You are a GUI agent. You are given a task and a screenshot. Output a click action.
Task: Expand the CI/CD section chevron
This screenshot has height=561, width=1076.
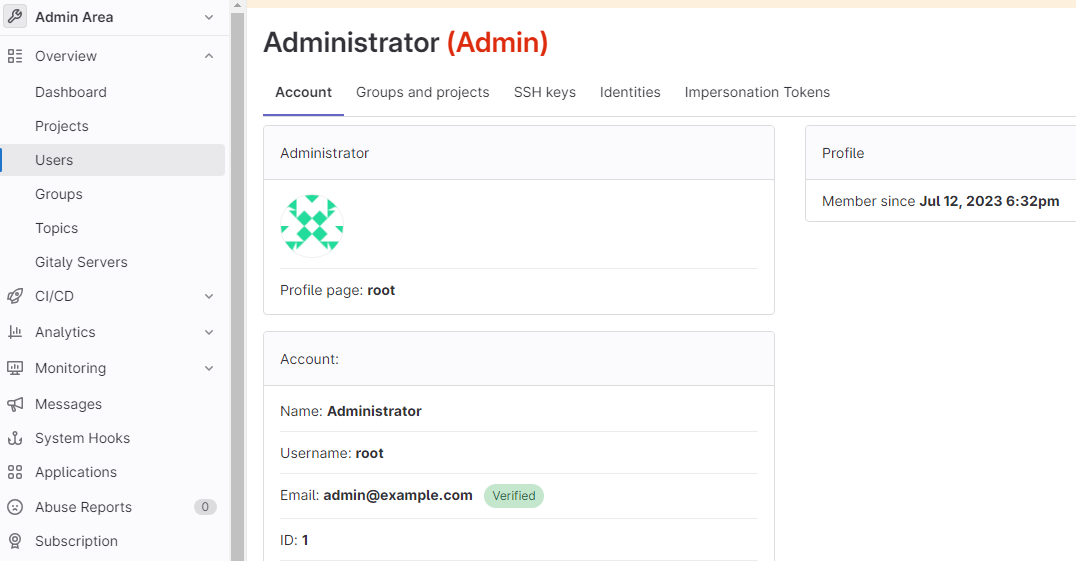209,296
